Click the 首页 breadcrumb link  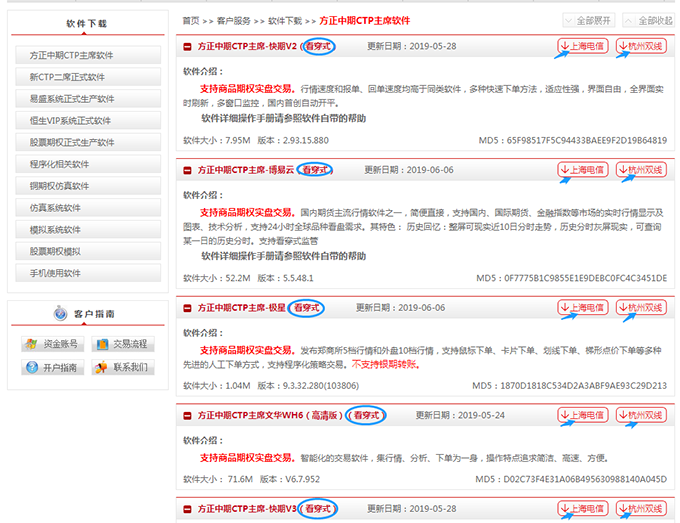coord(190,20)
